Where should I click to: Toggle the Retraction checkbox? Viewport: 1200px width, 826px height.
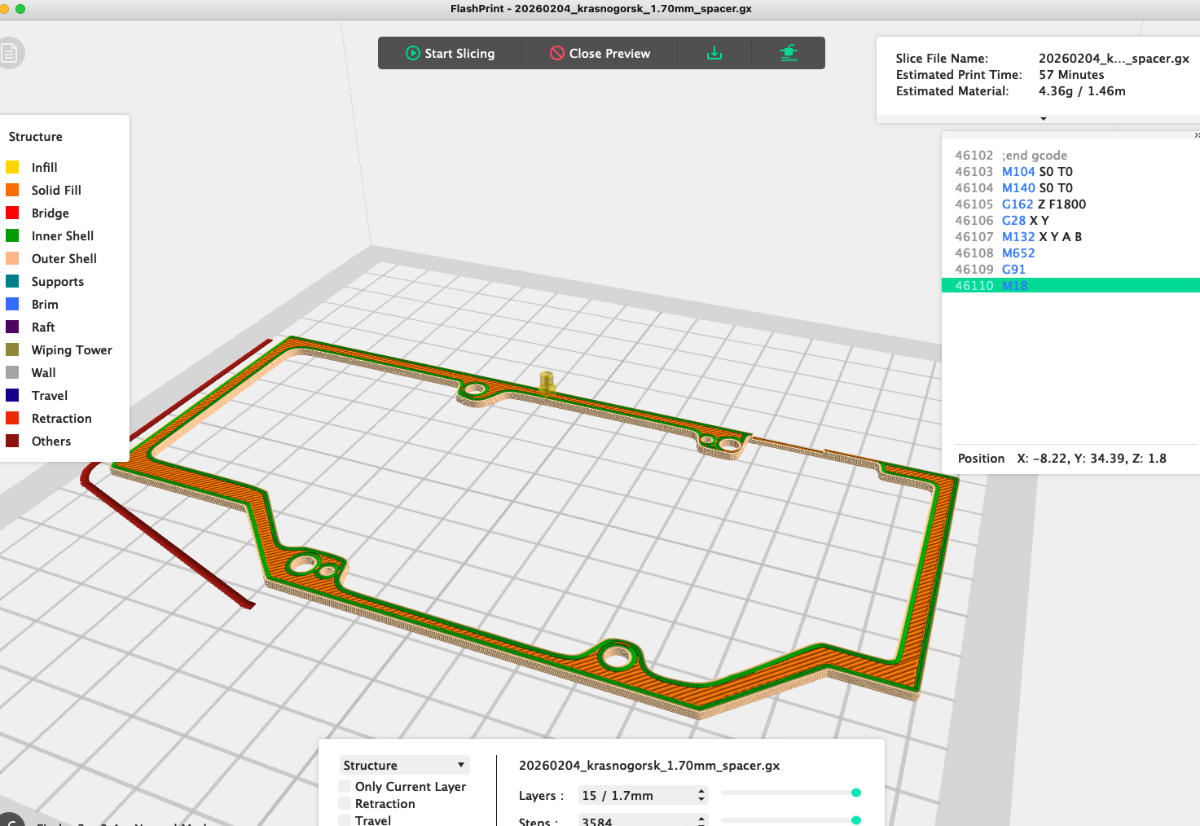(345, 804)
